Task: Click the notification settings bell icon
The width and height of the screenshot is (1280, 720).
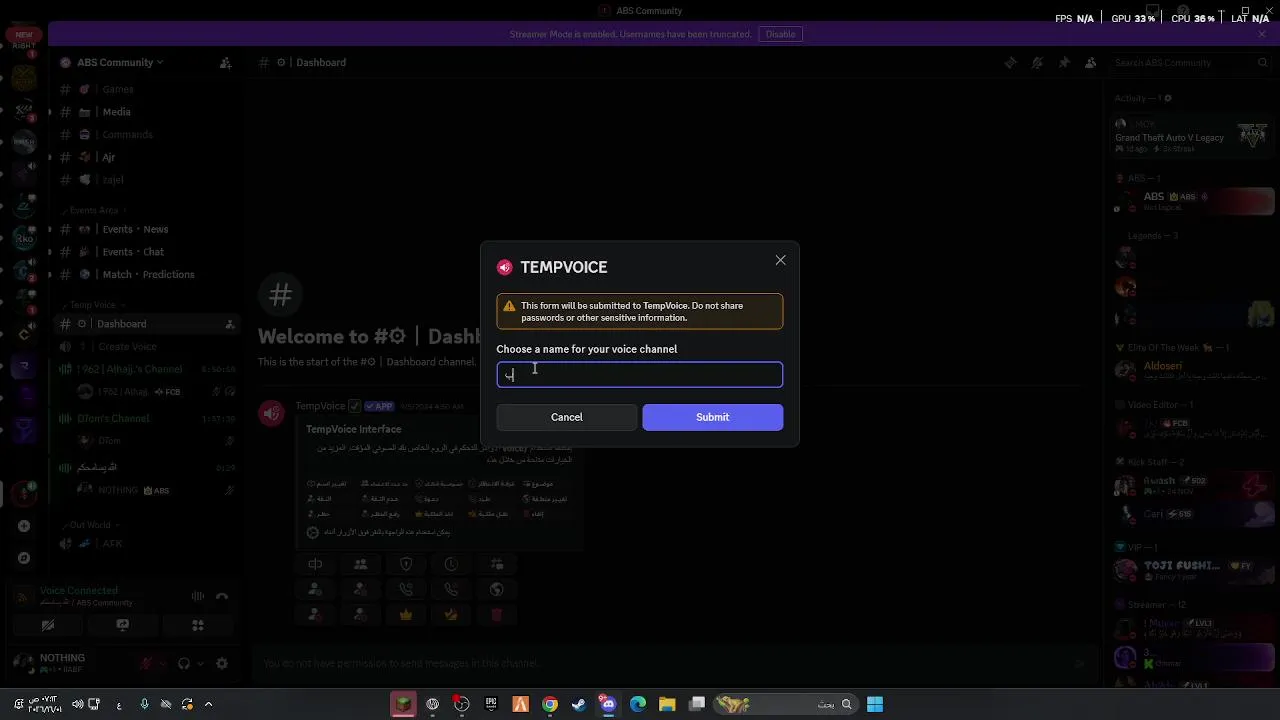Action: tap(1037, 62)
